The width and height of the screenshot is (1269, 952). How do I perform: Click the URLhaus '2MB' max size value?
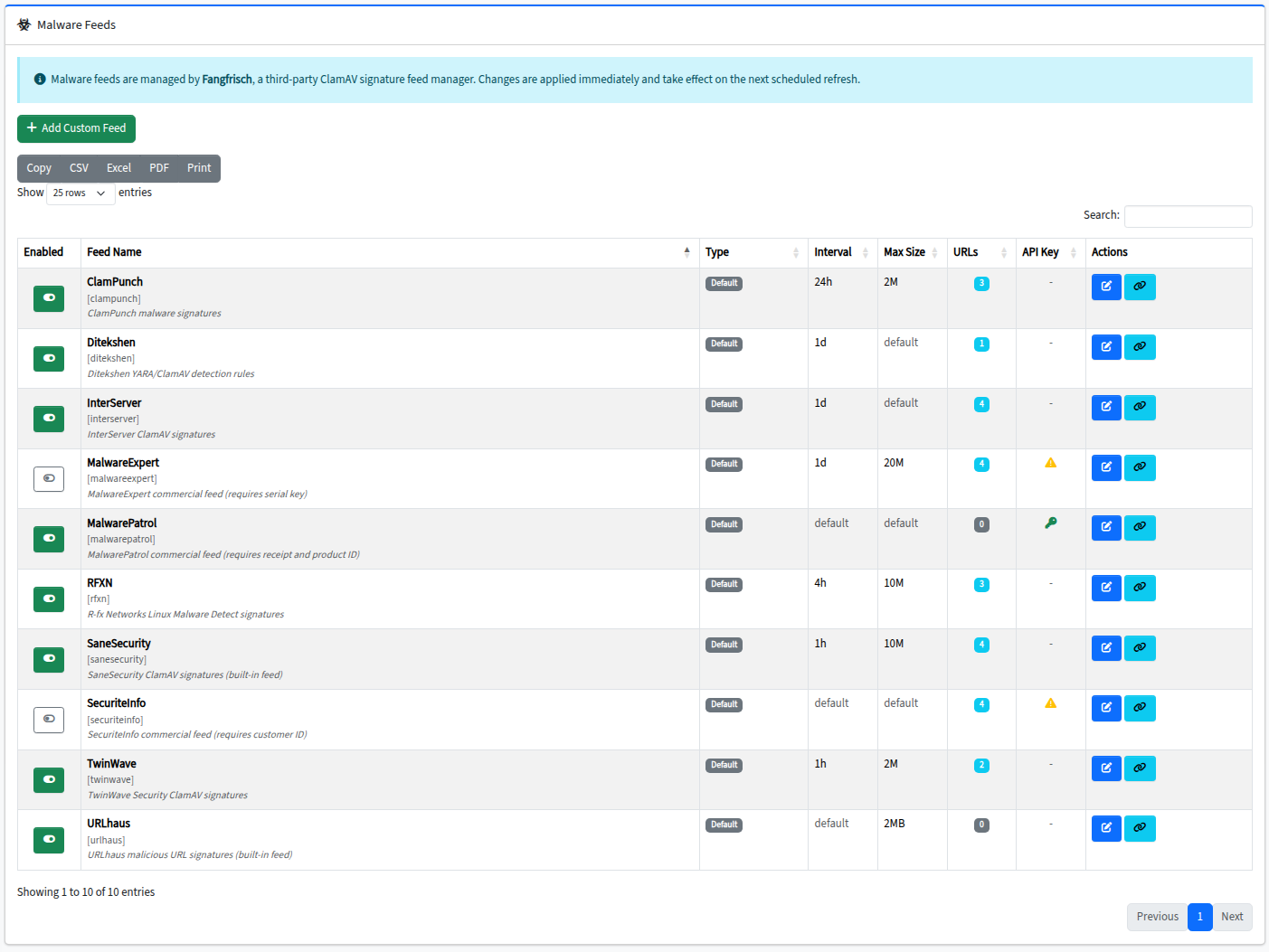coord(894,824)
